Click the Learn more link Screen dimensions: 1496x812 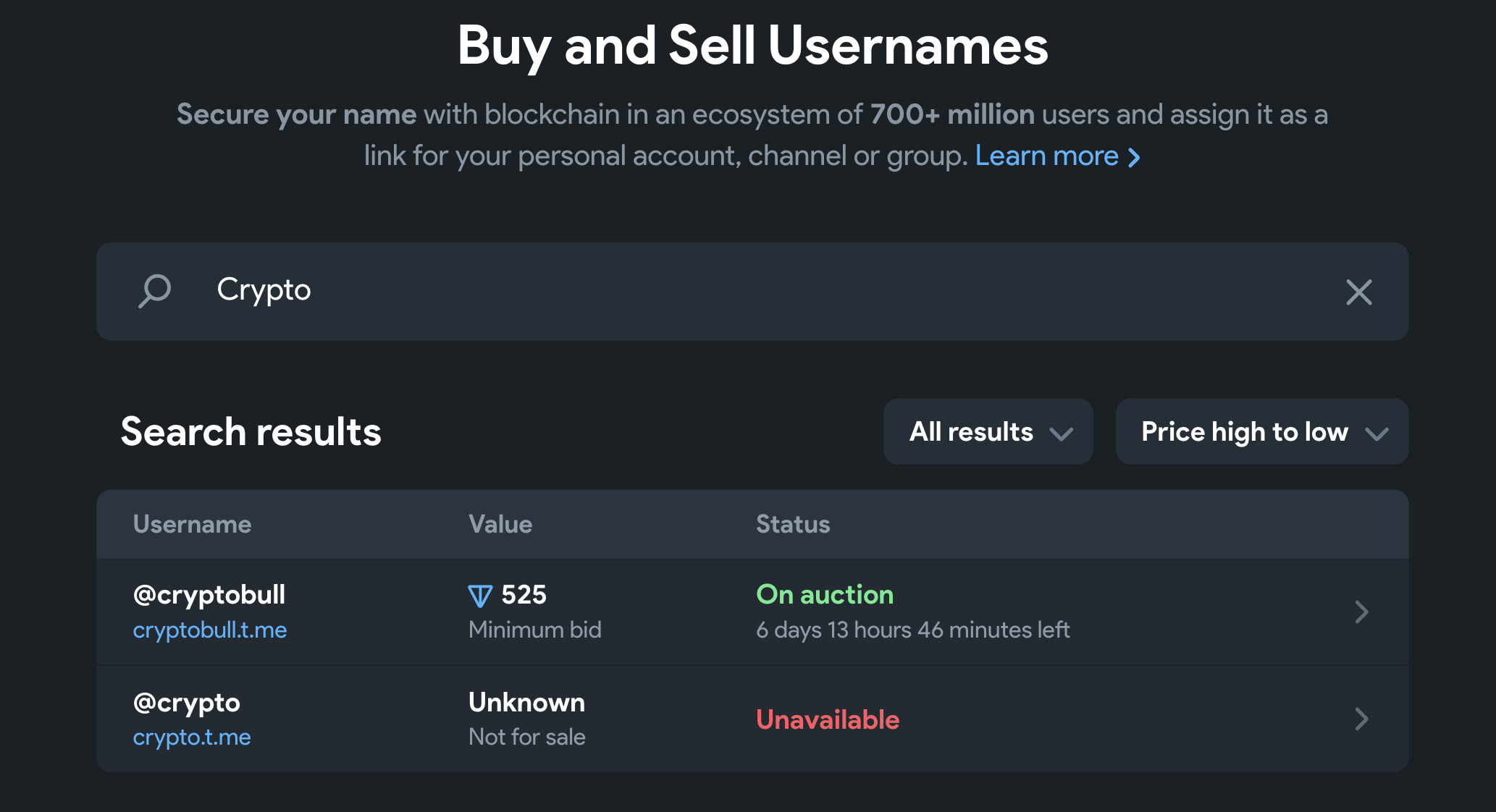click(1046, 156)
